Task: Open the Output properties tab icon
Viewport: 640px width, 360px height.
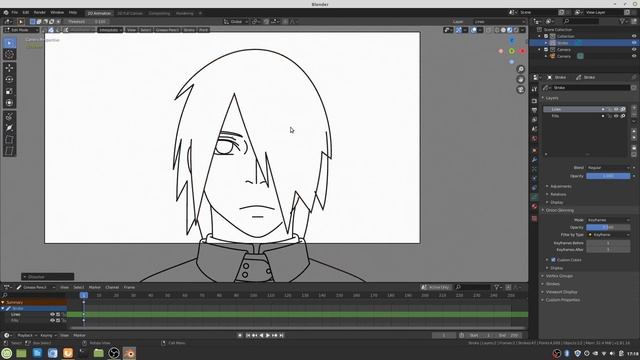Action: click(x=535, y=110)
